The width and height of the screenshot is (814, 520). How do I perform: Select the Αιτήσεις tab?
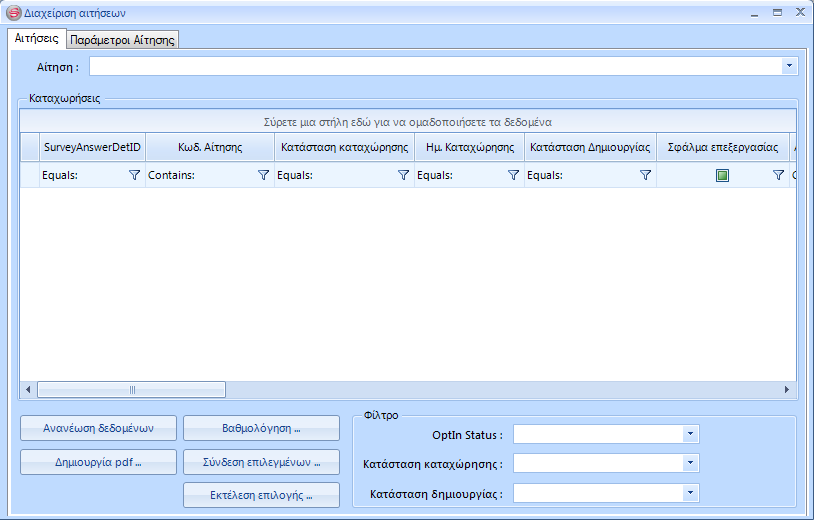pos(37,38)
